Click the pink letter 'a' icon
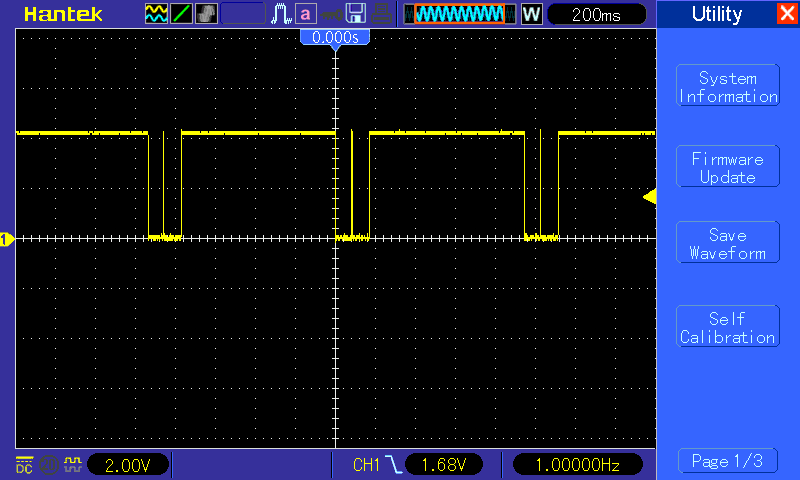Viewport: 800px width, 480px height. [x=306, y=14]
